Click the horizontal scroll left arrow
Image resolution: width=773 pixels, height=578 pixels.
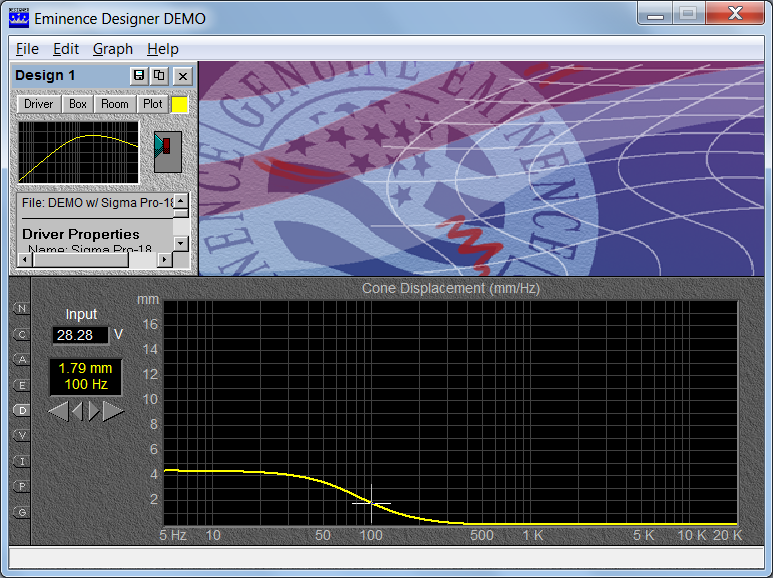(25, 259)
